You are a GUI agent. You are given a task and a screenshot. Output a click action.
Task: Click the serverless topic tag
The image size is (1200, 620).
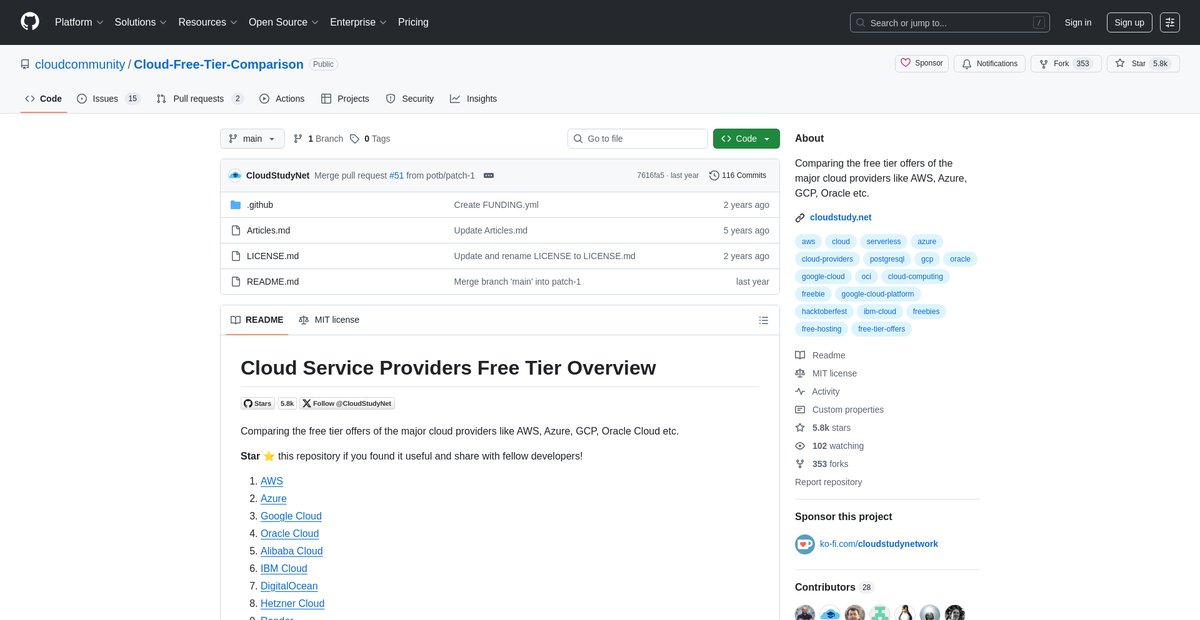click(x=883, y=241)
